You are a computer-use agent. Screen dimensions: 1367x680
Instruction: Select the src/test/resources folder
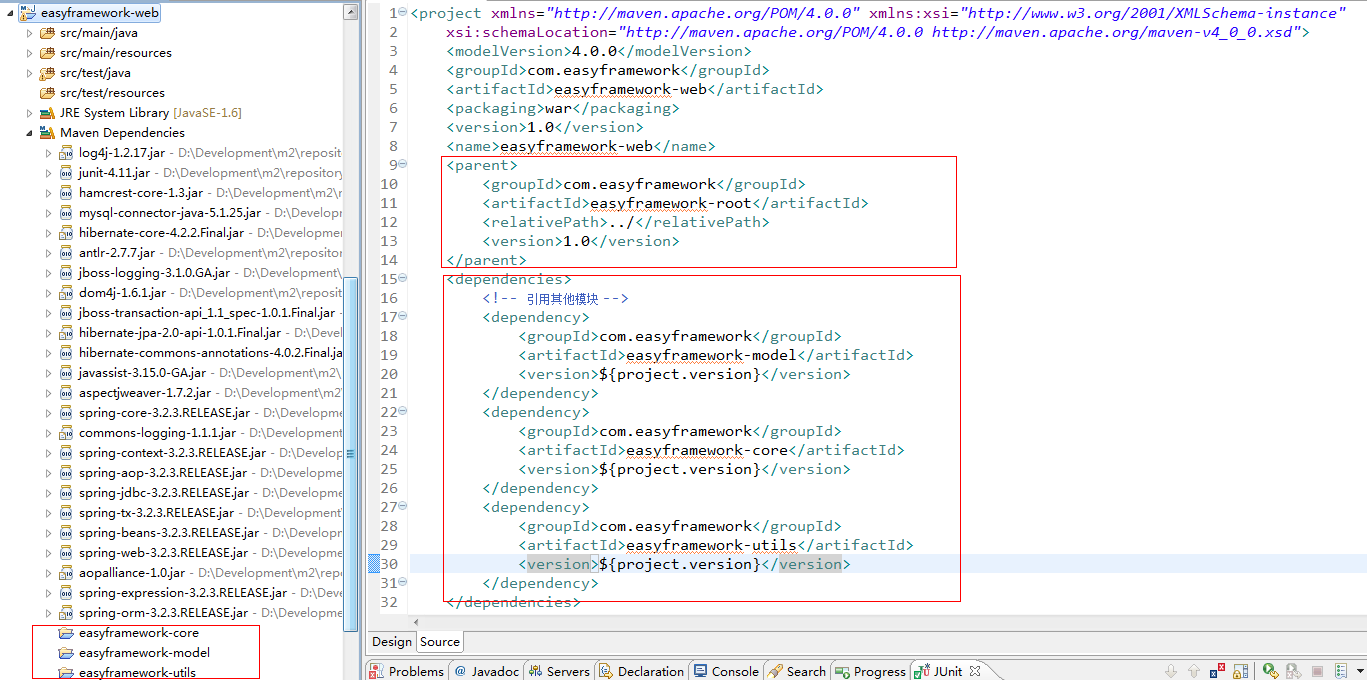pos(112,93)
